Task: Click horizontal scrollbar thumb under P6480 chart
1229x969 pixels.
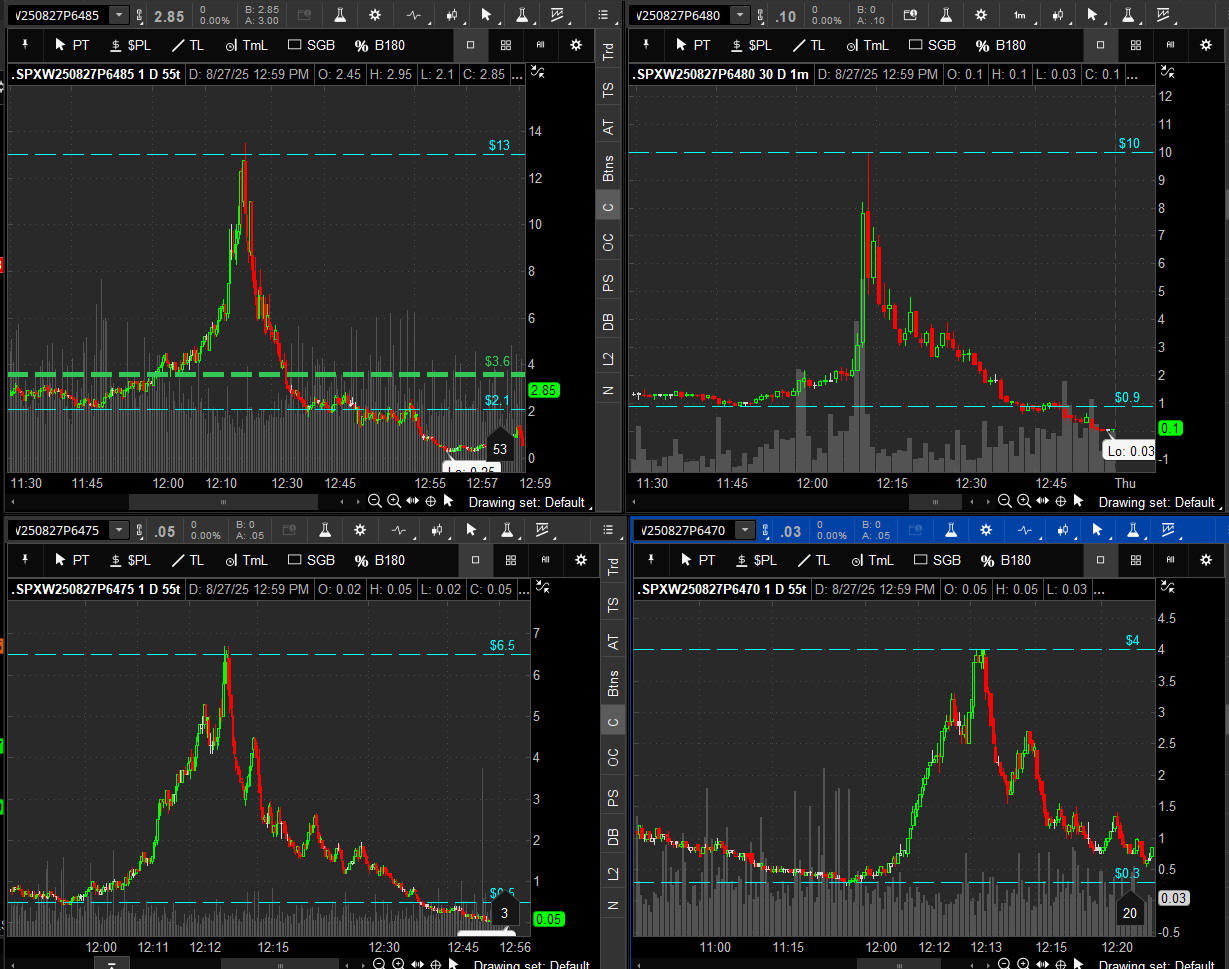Action: (936, 501)
